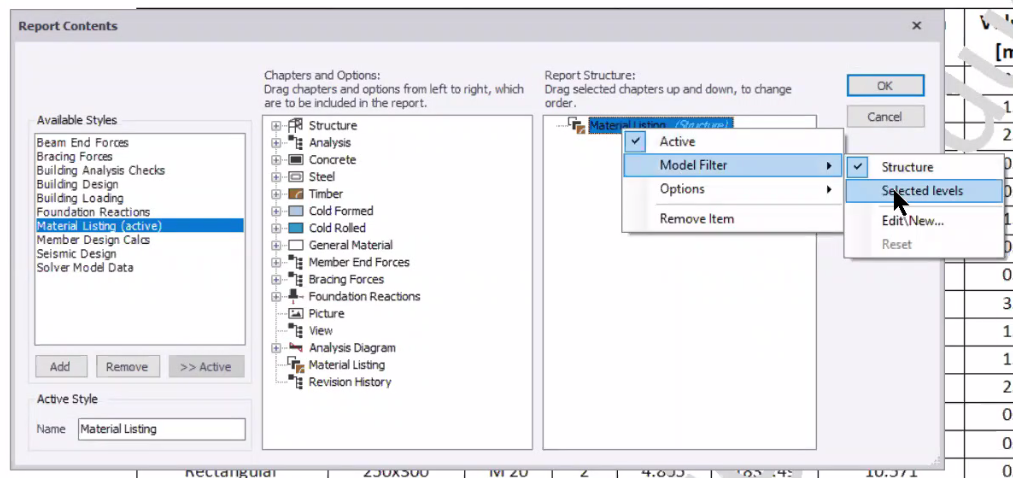Choose Edit\New... filter option
This screenshot has width=1013, height=478.
tap(924, 220)
